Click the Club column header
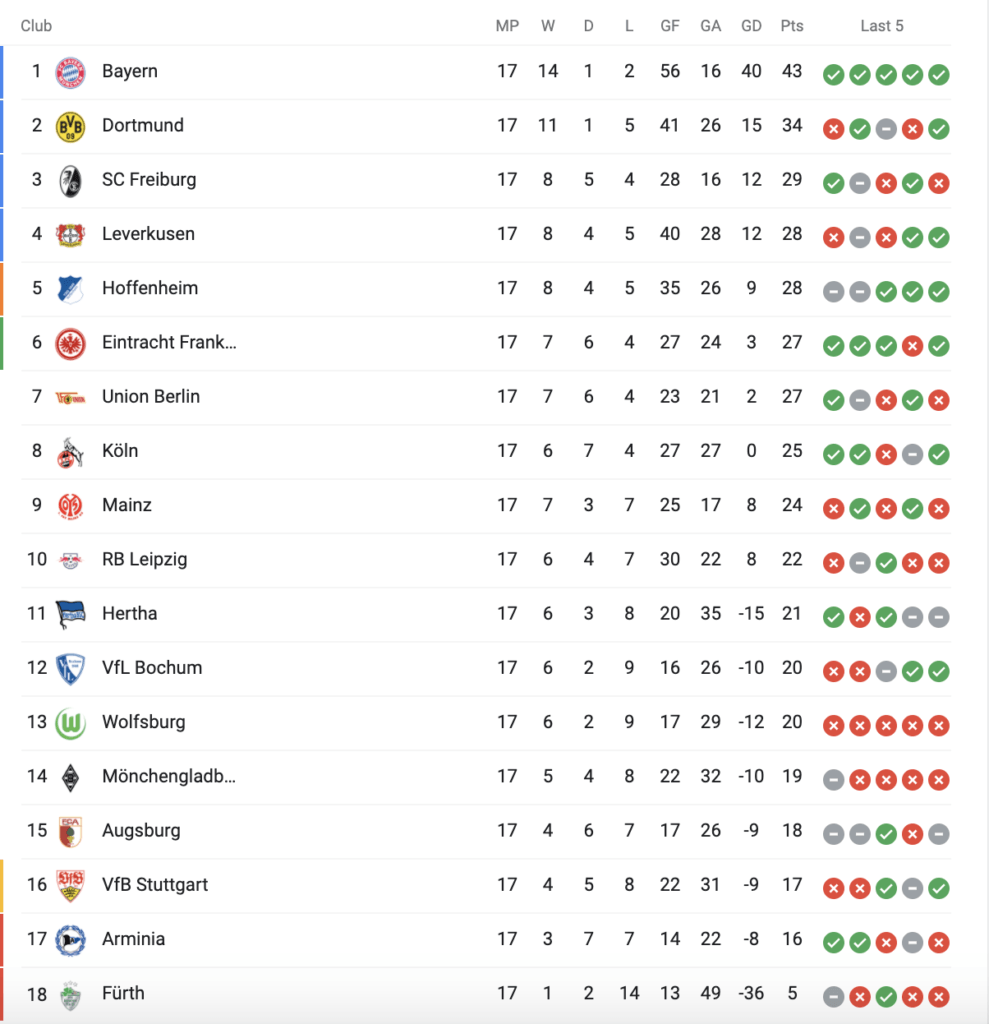The width and height of the screenshot is (989, 1024). pyautogui.click(x=36, y=26)
